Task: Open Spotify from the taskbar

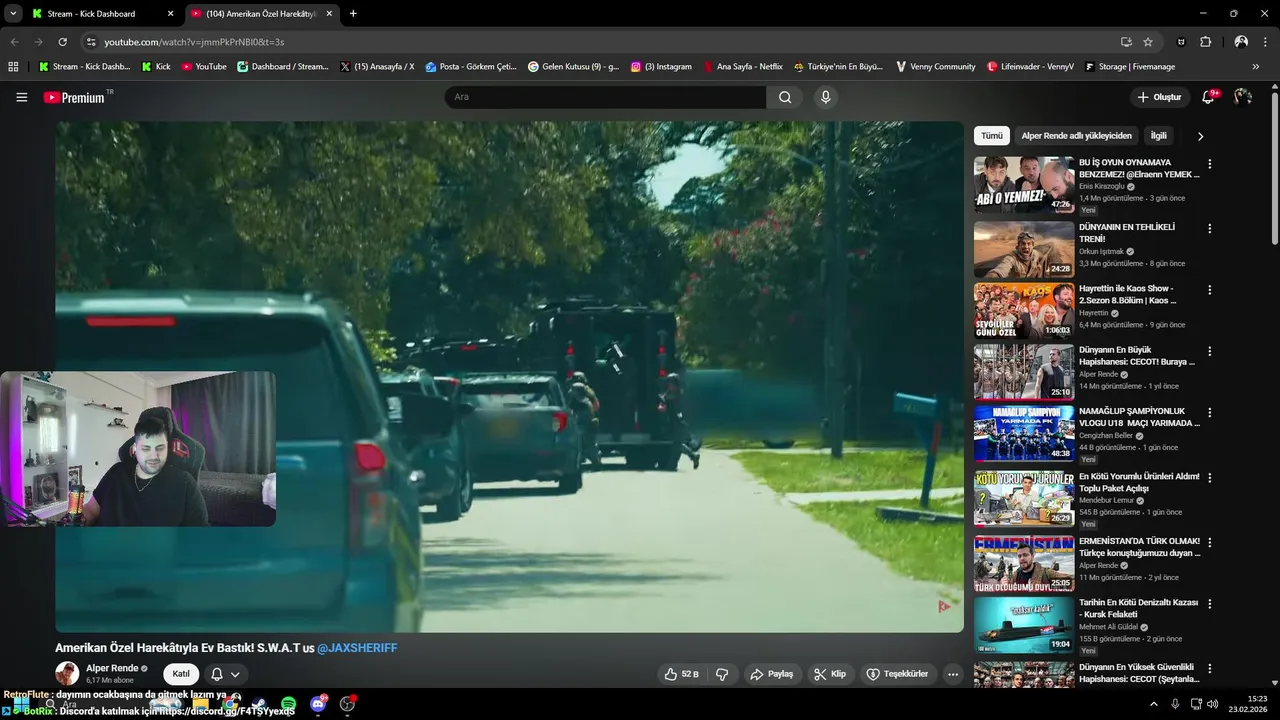Action: tap(288, 704)
